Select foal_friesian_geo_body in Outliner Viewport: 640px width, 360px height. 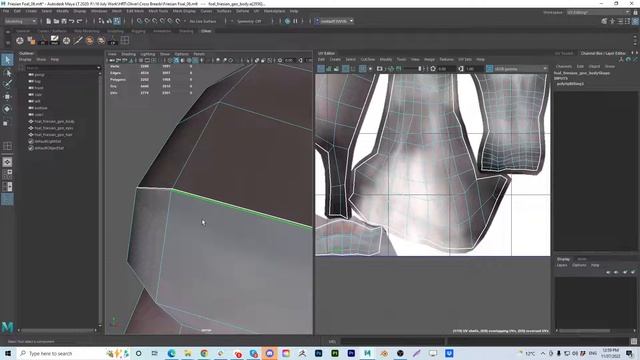pyautogui.click(x=54, y=122)
